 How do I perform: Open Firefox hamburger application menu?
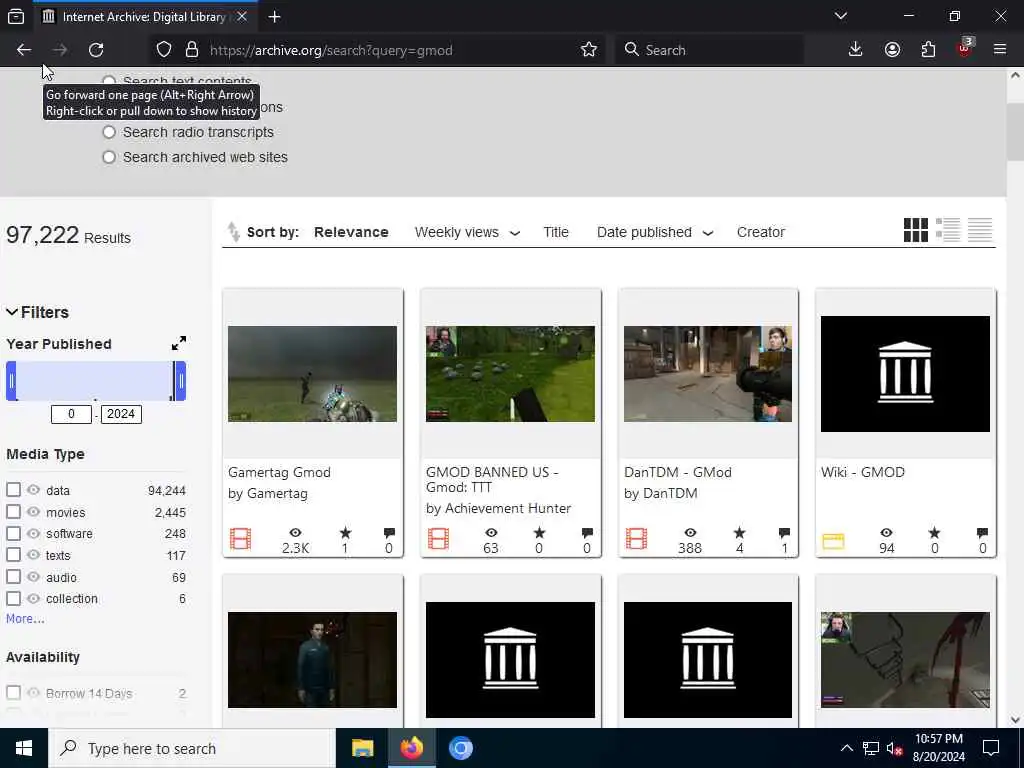coord(999,50)
